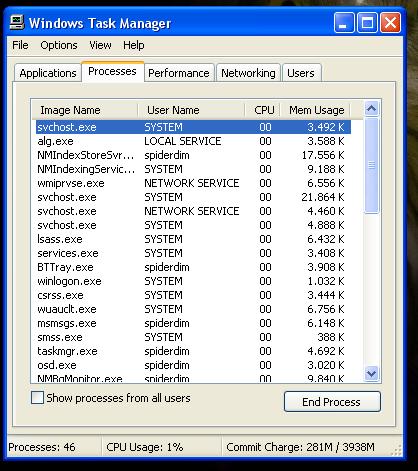Open the View menu
The image size is (418, 471).
pyautogui.click(x=100, y=45)
